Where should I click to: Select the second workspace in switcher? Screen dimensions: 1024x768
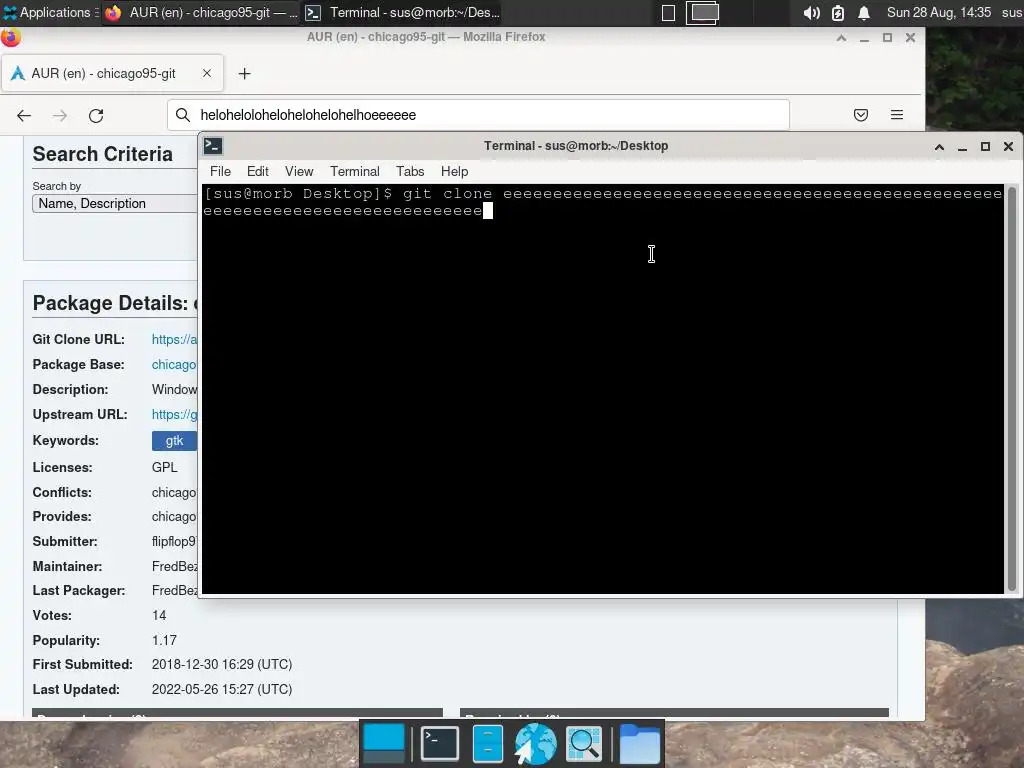703,13
